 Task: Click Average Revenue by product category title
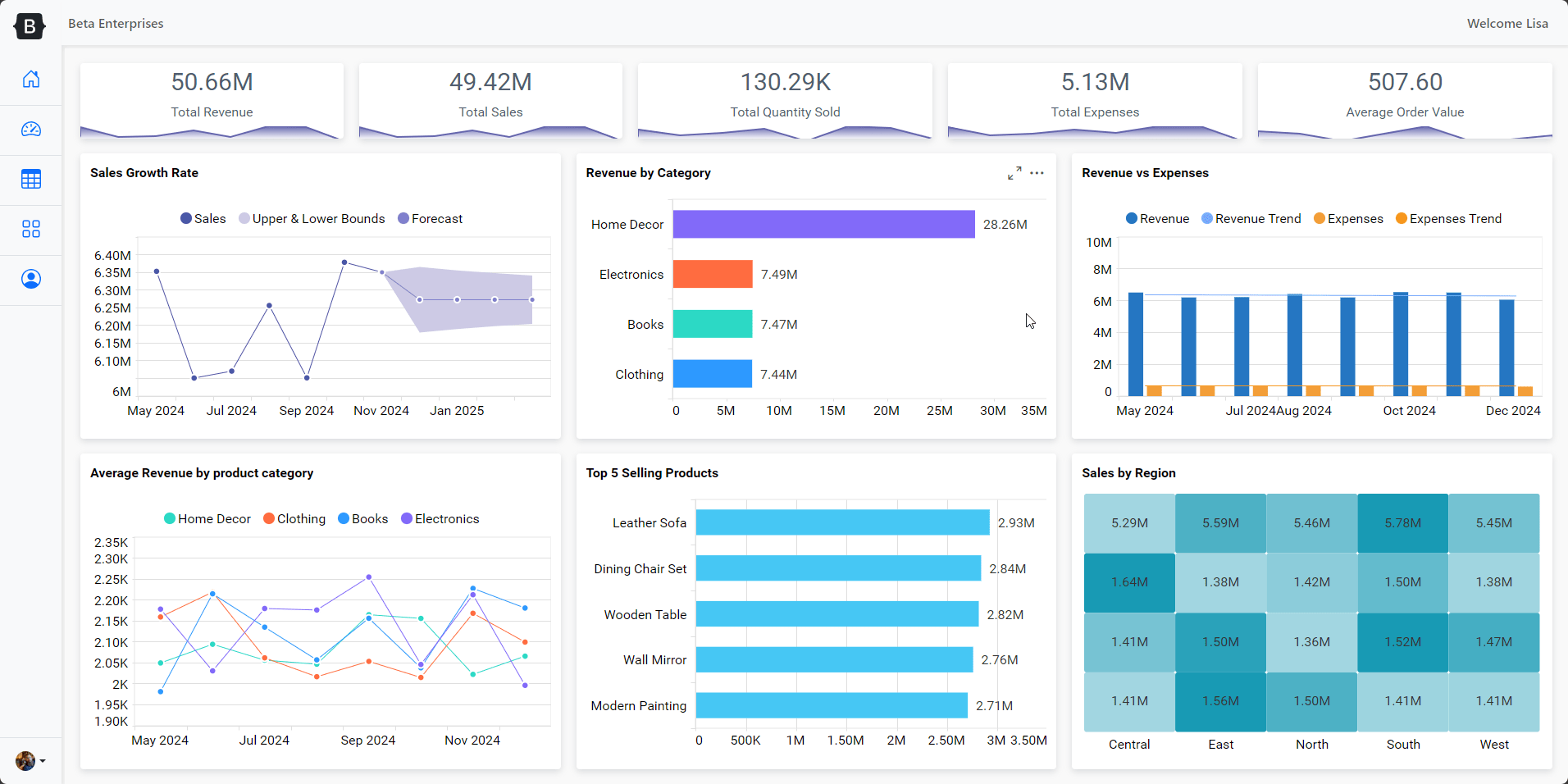(x=202, y=473)
